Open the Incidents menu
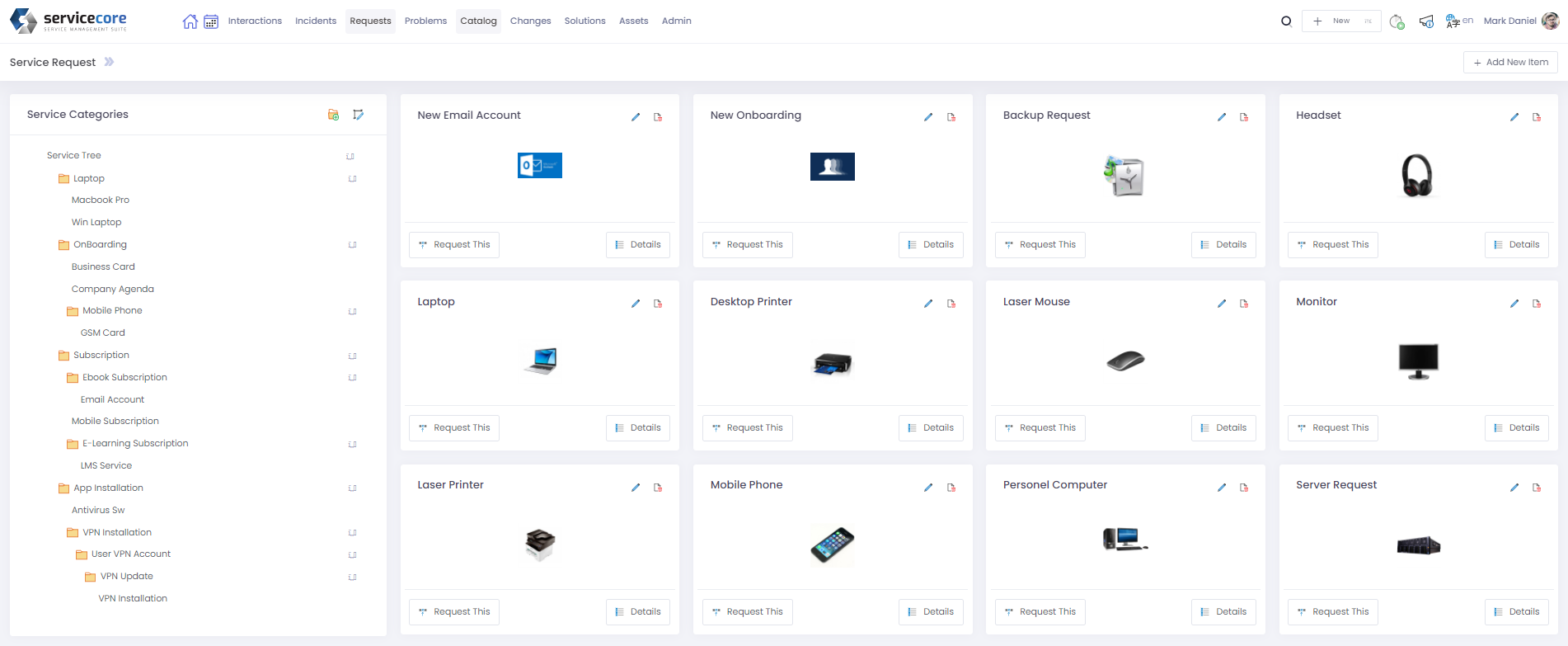 [316, 21]
